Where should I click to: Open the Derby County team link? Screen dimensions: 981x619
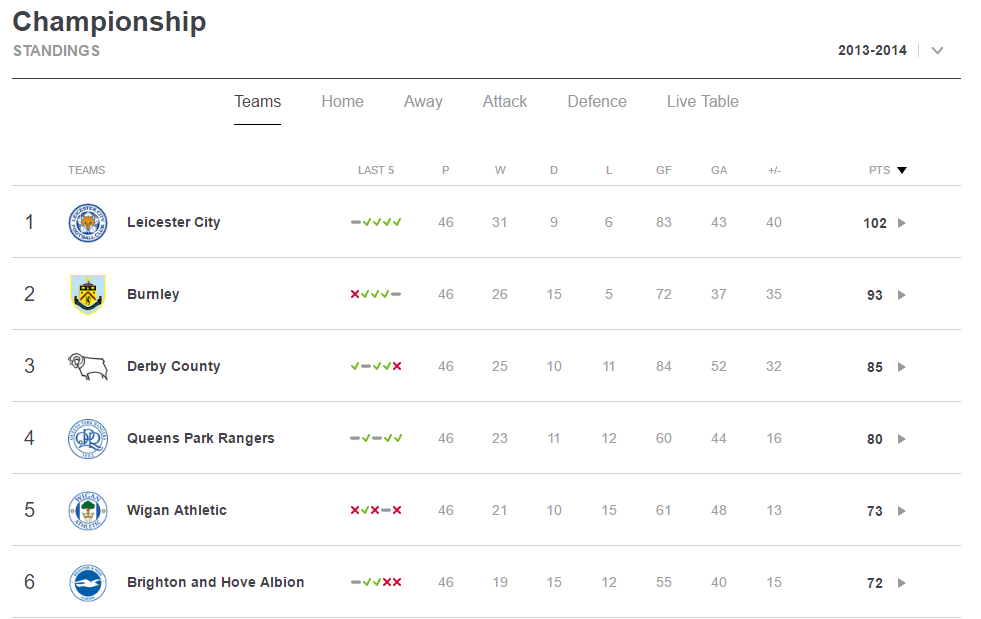pyautogui.click(x=173, y=366)
